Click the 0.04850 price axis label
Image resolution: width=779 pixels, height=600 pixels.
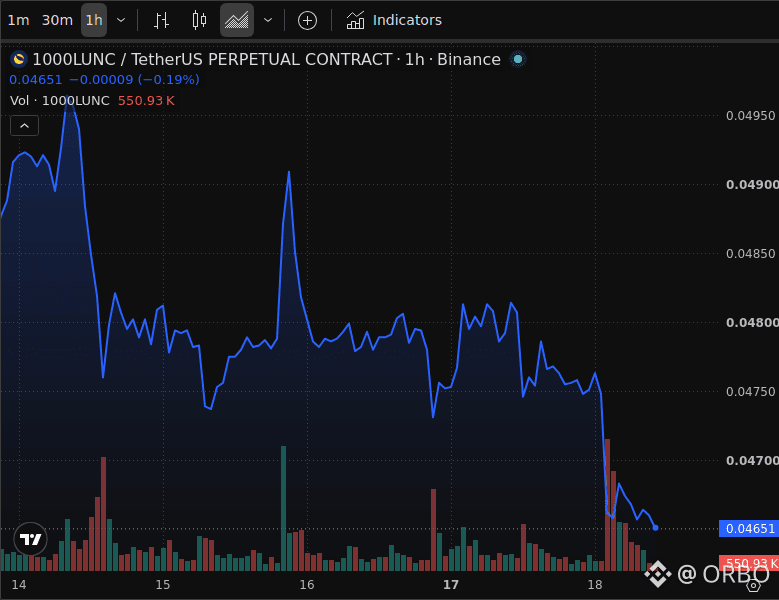coord(751,254)
